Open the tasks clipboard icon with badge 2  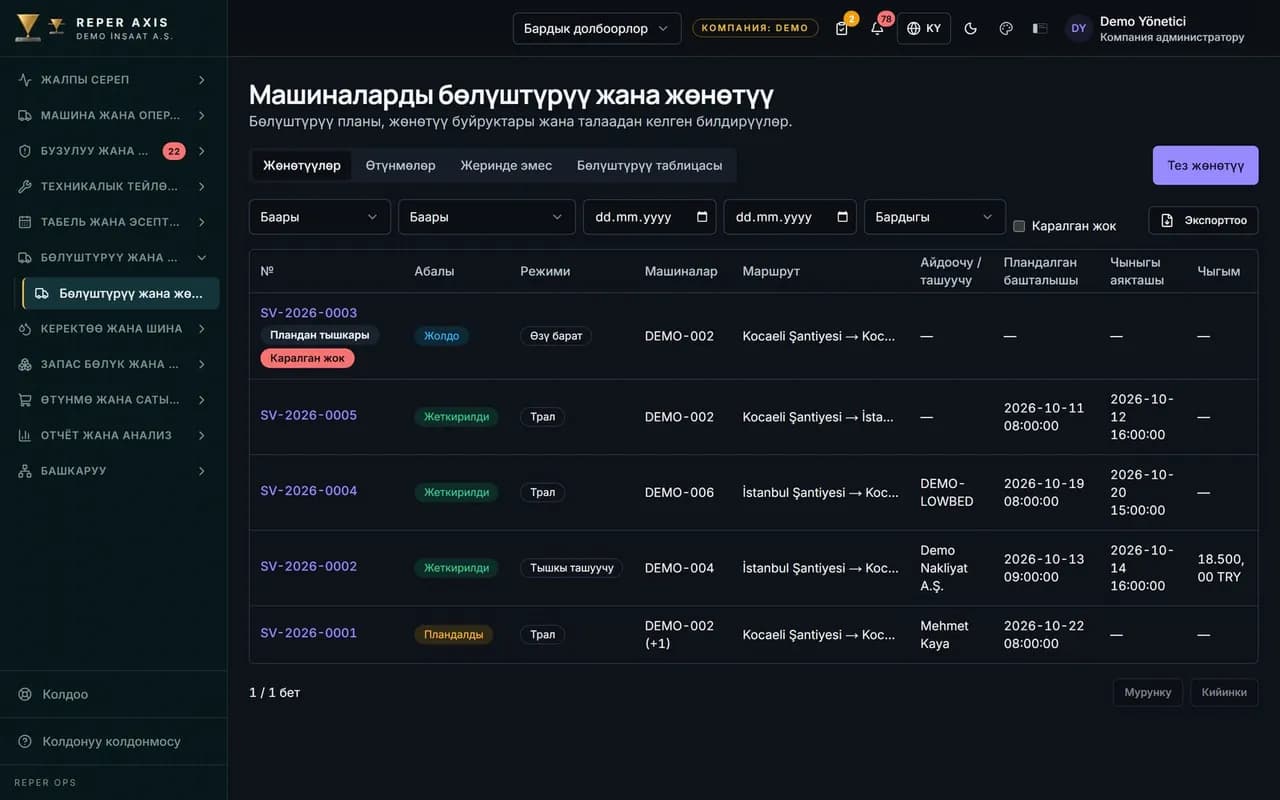[842, 28]
